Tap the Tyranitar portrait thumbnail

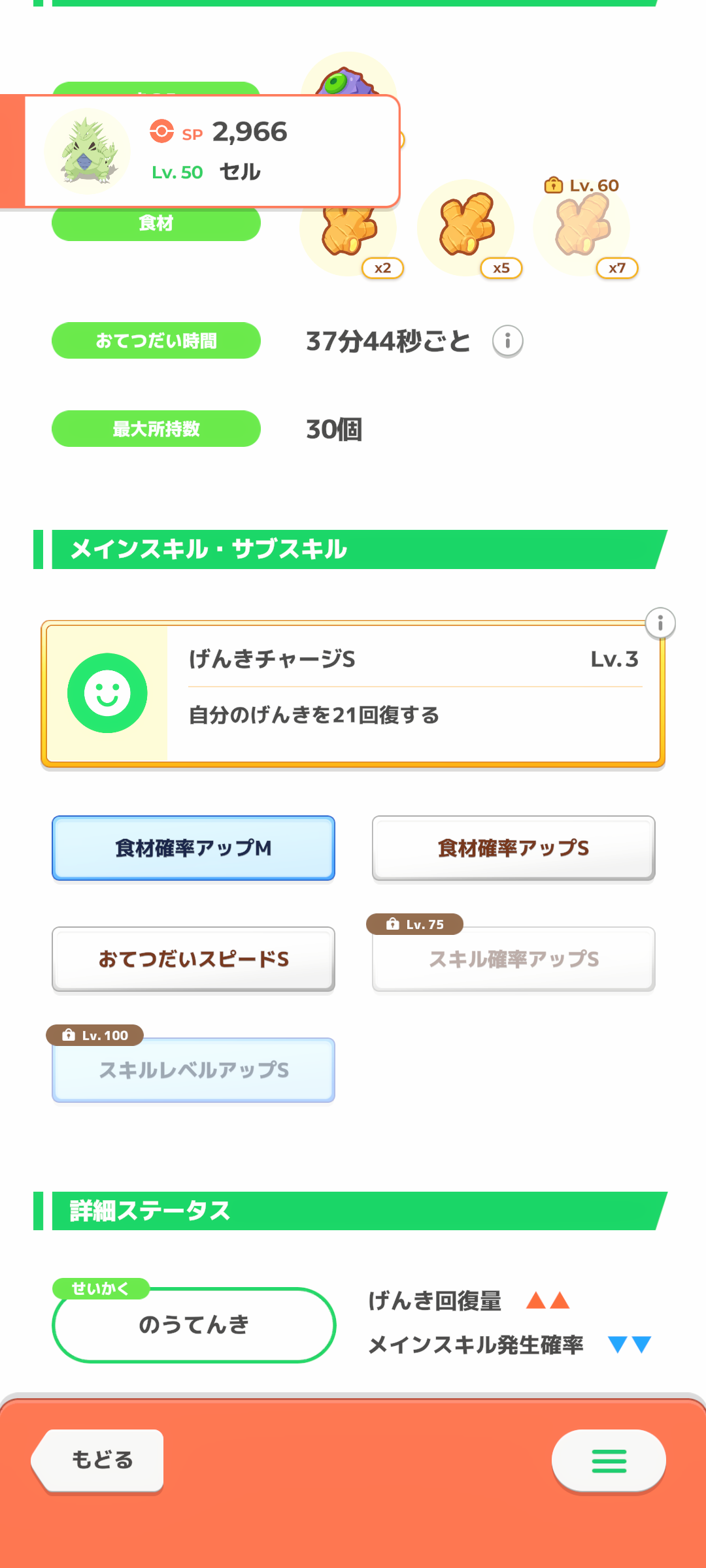pos(88,152)
